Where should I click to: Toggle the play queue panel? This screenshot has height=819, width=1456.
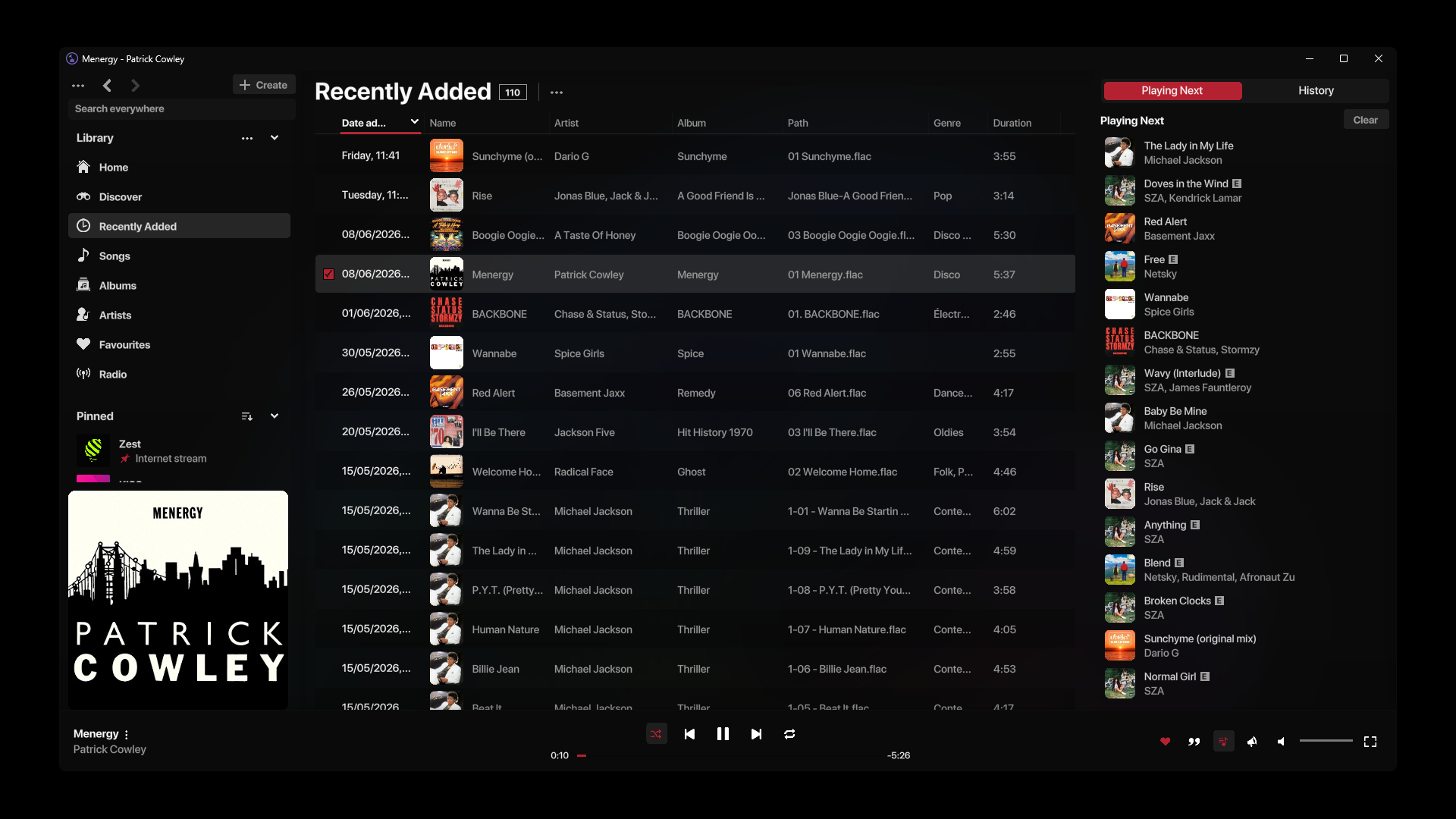tap(1223, 742)
